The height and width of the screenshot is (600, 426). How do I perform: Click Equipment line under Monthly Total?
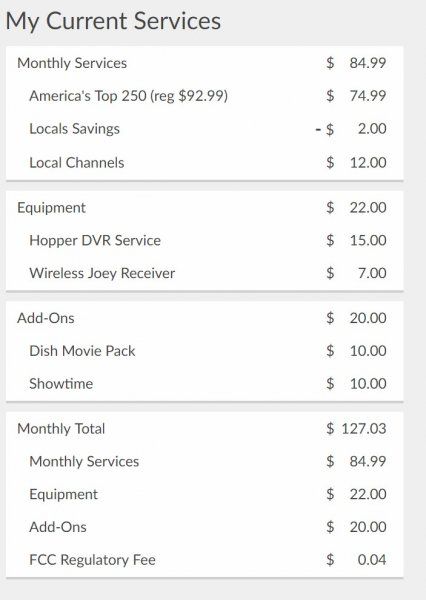[x=204, y=494]
